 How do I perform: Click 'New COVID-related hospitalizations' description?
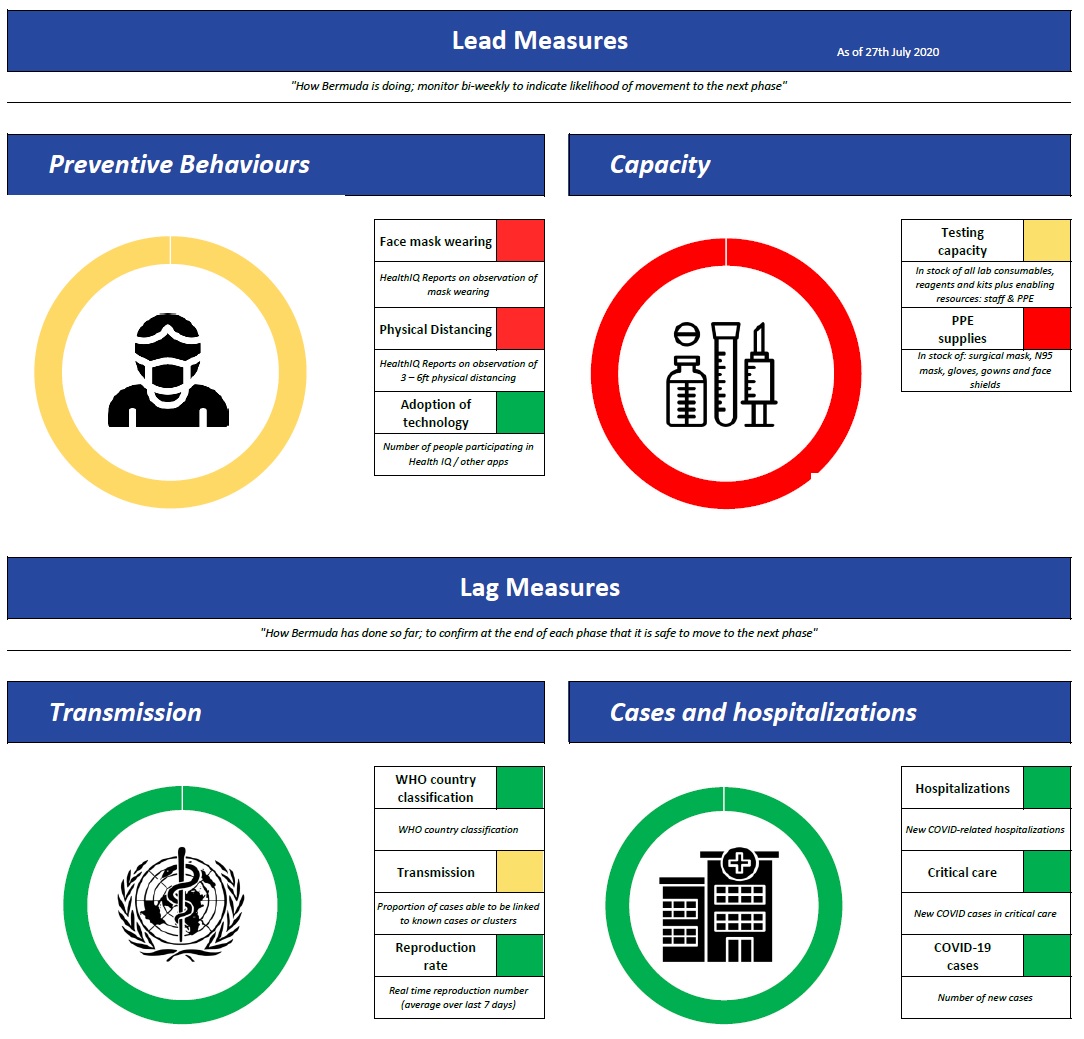(985, 830)
